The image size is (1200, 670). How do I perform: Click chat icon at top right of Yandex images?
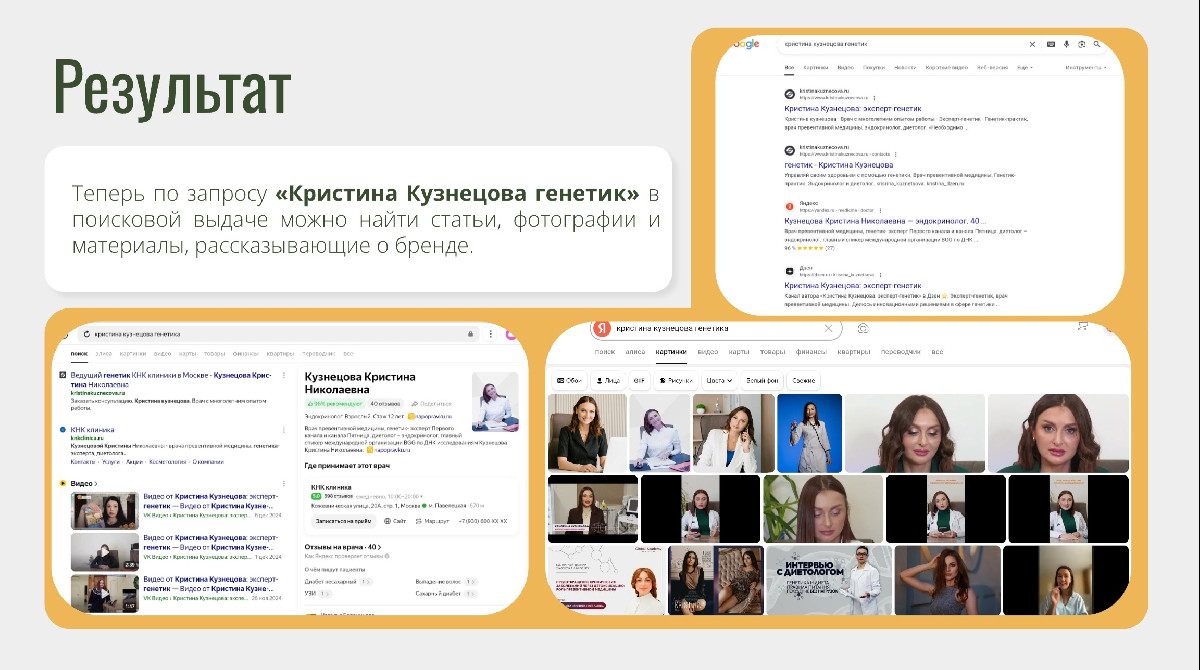(x=1082, y=326)
